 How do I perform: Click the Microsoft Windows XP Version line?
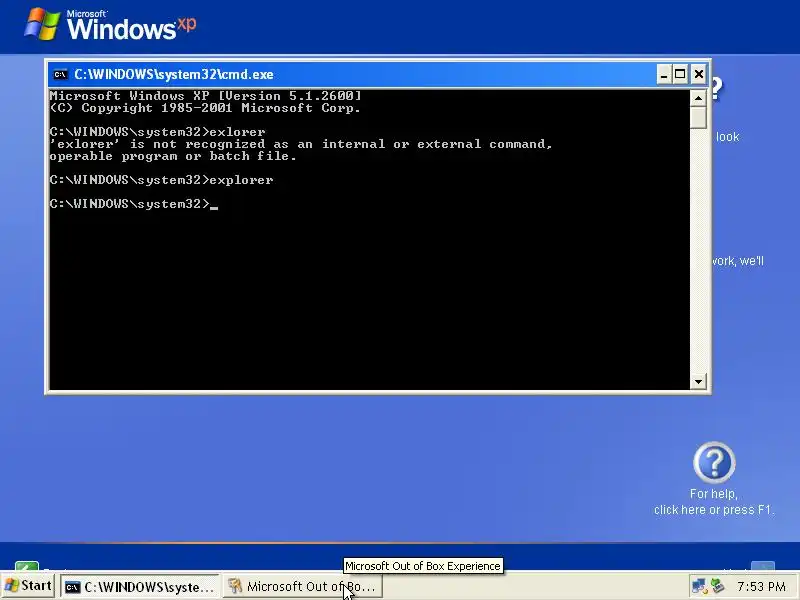[205, 96]
